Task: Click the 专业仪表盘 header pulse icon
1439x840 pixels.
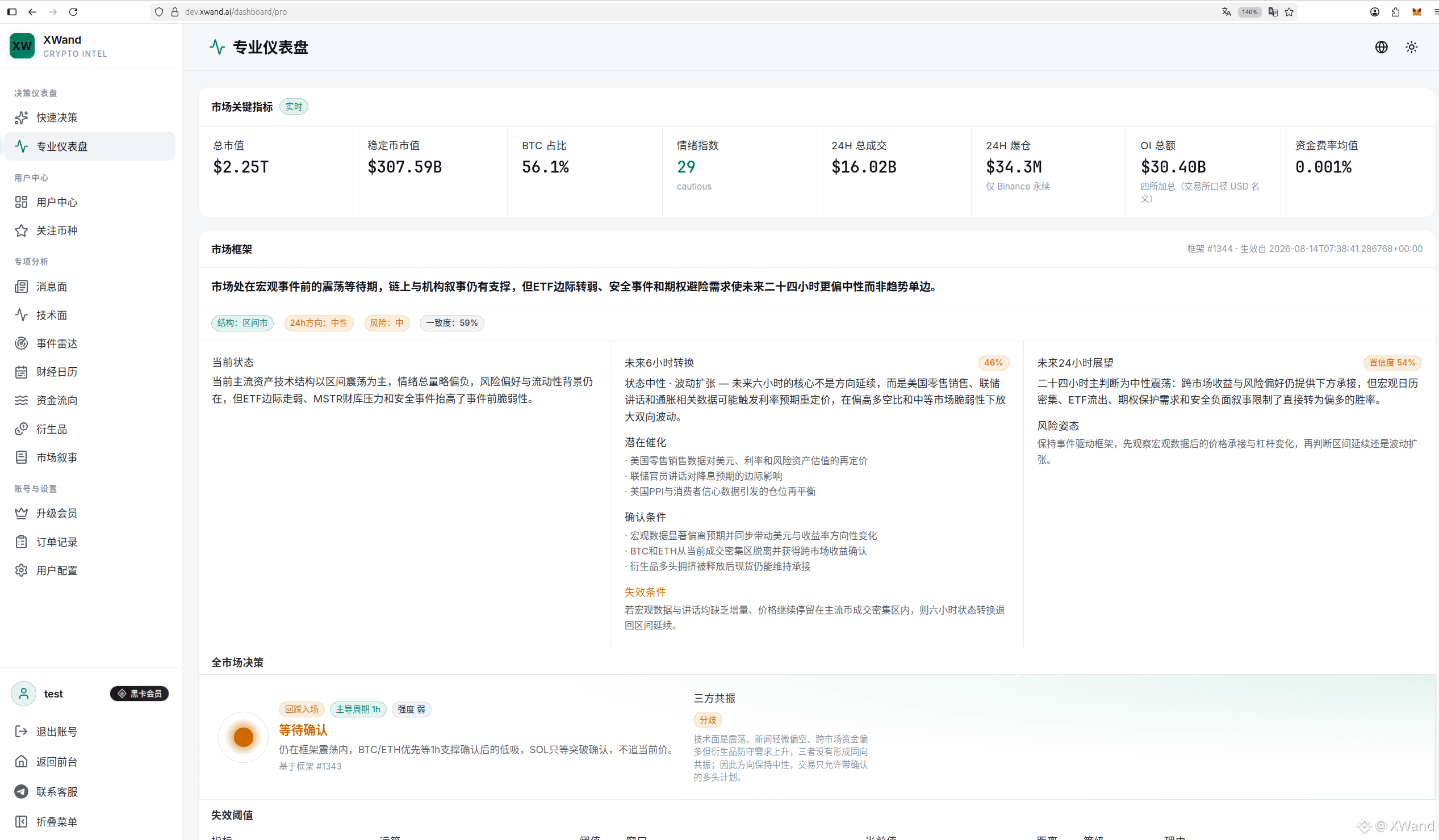Action: click(x=217, y=47)
